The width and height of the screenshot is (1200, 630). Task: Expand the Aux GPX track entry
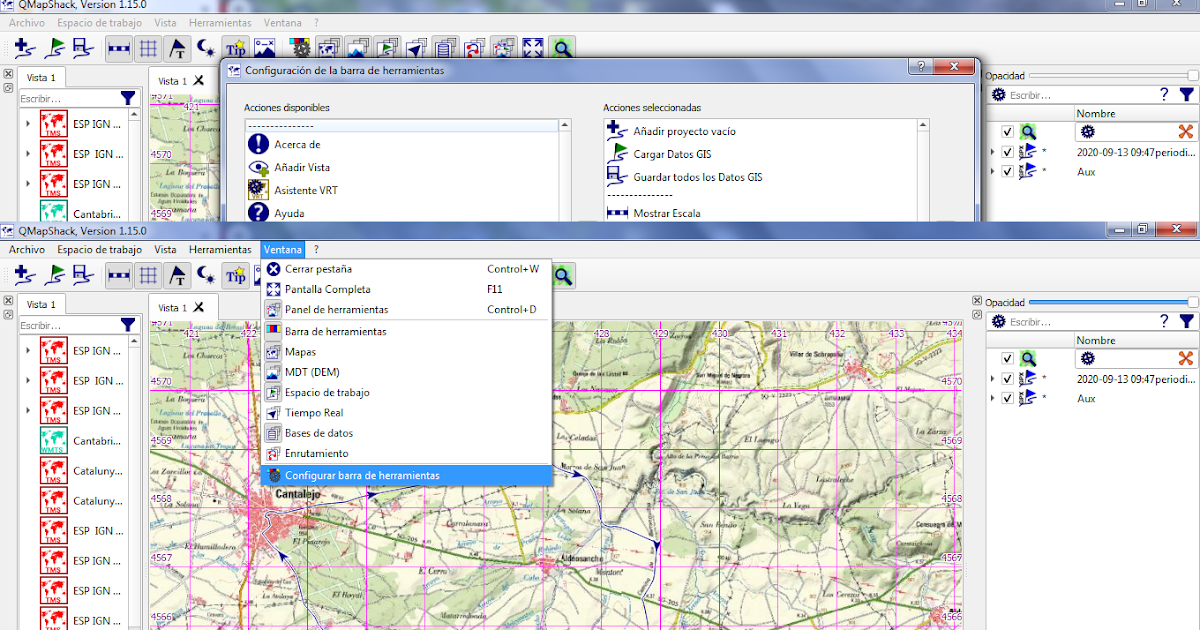[x=993, y=398]
